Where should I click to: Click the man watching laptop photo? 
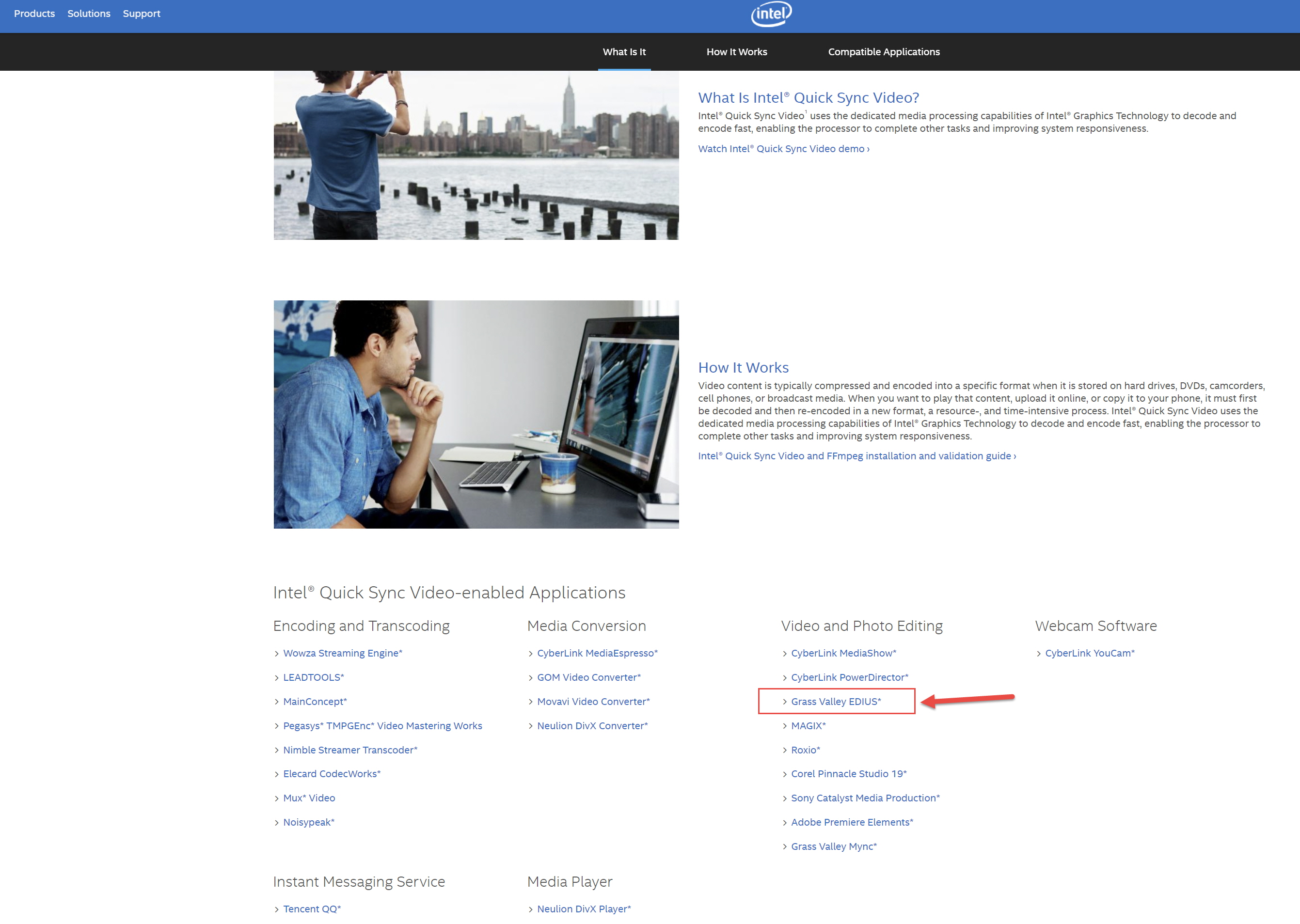click(476, 415)
